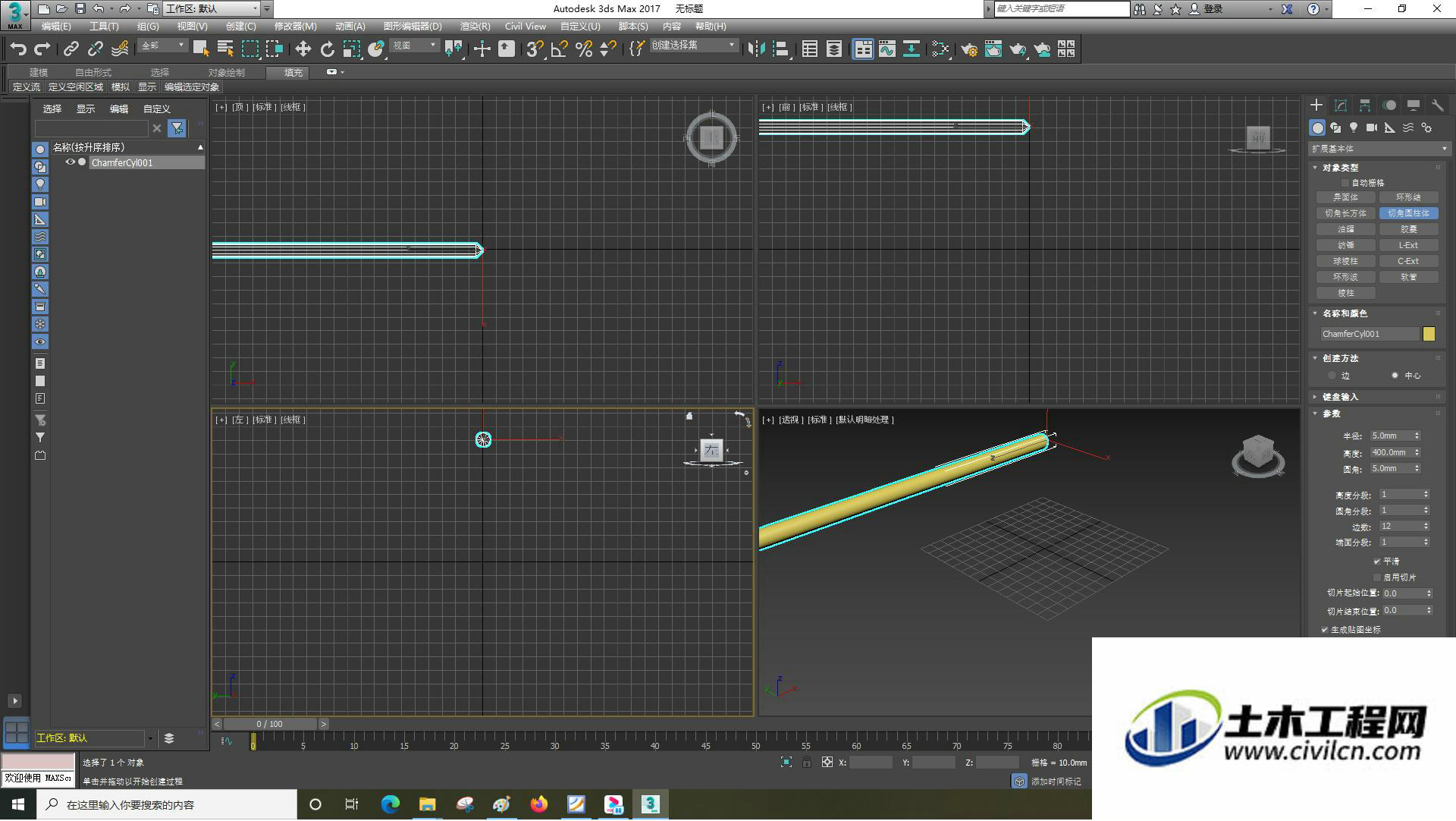Open the 扩展基本体 category dropdown
1456x821 pixels.
click(x=1379, y=149)
